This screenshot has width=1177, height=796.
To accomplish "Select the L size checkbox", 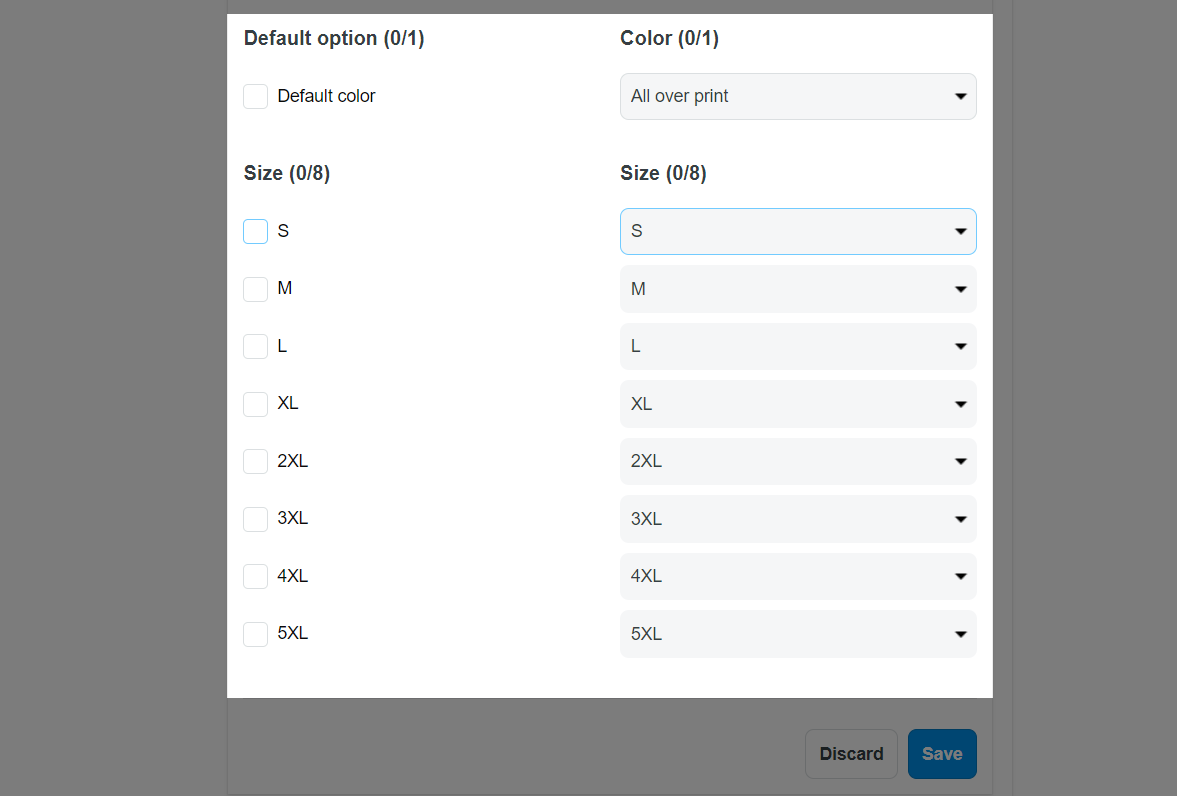I will pos(255,346).
